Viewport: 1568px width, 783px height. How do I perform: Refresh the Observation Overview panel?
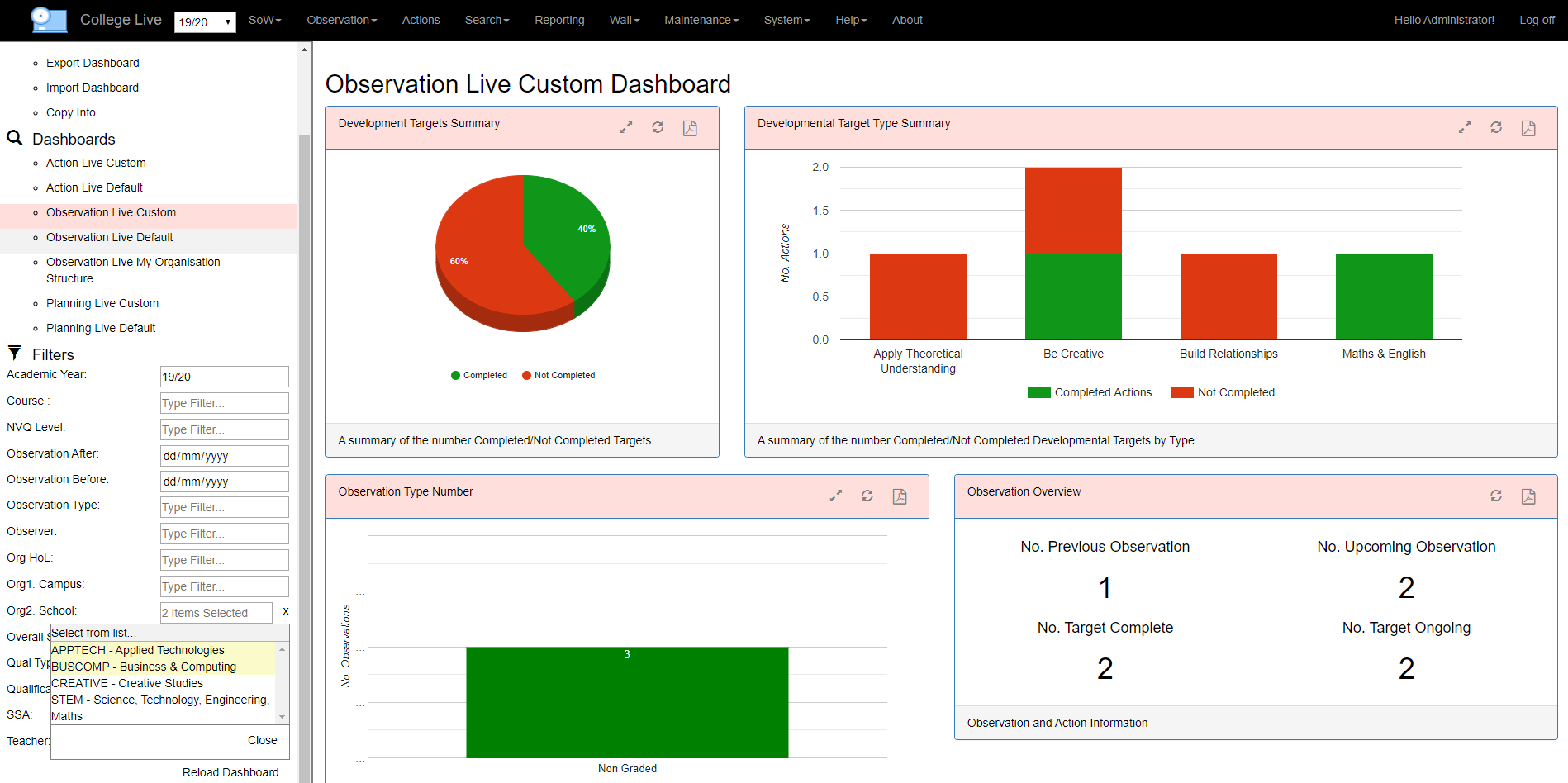1496,496
